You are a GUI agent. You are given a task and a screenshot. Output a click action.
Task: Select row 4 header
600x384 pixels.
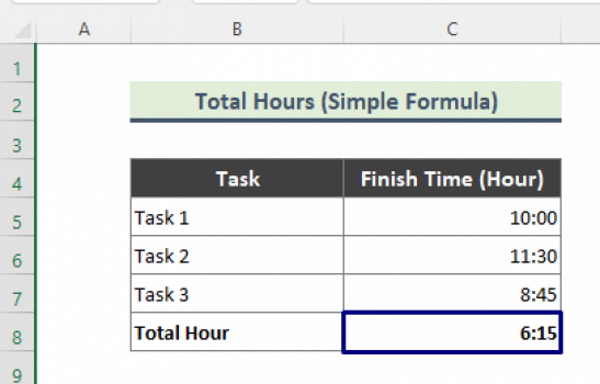click(x=17, y=178)
